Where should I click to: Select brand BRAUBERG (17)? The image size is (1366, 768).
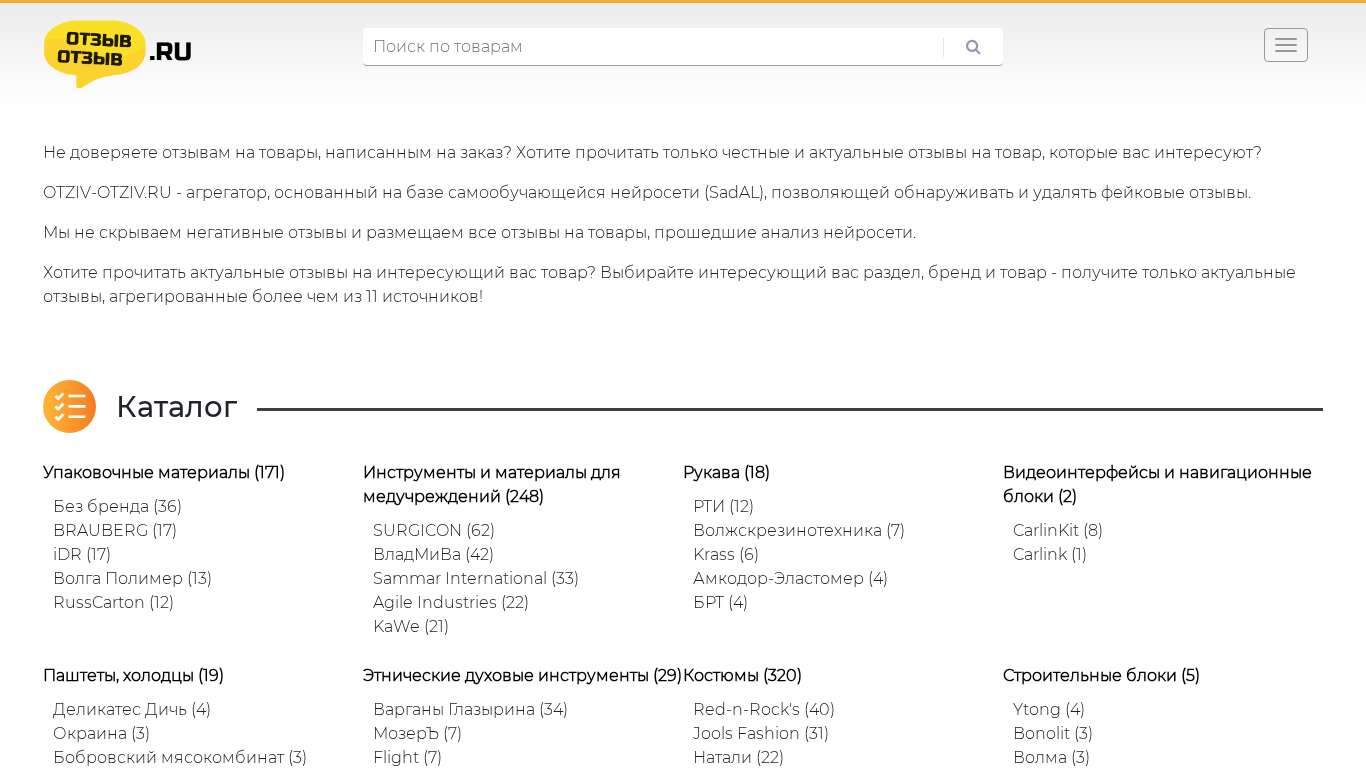coord(115,530)
